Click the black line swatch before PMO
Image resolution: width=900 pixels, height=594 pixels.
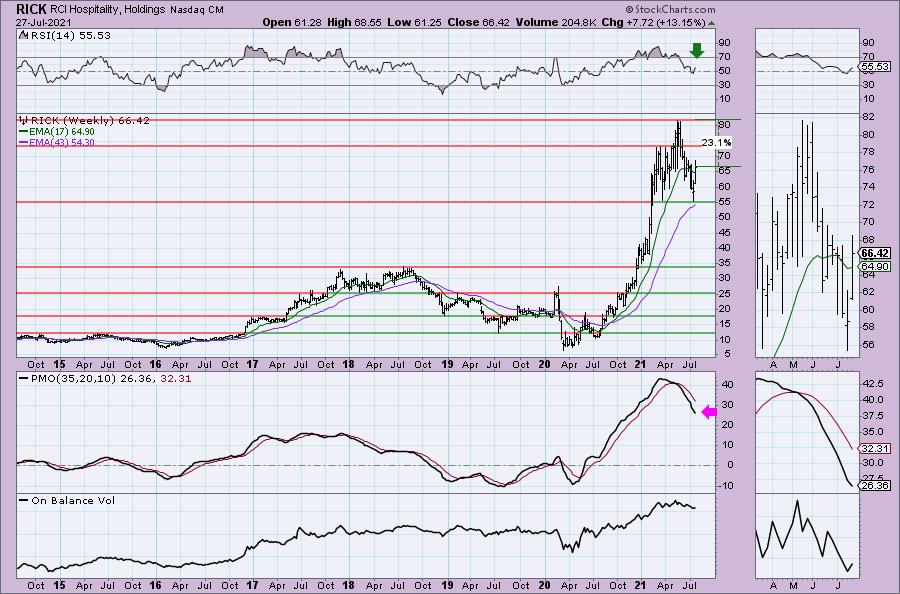24,379
